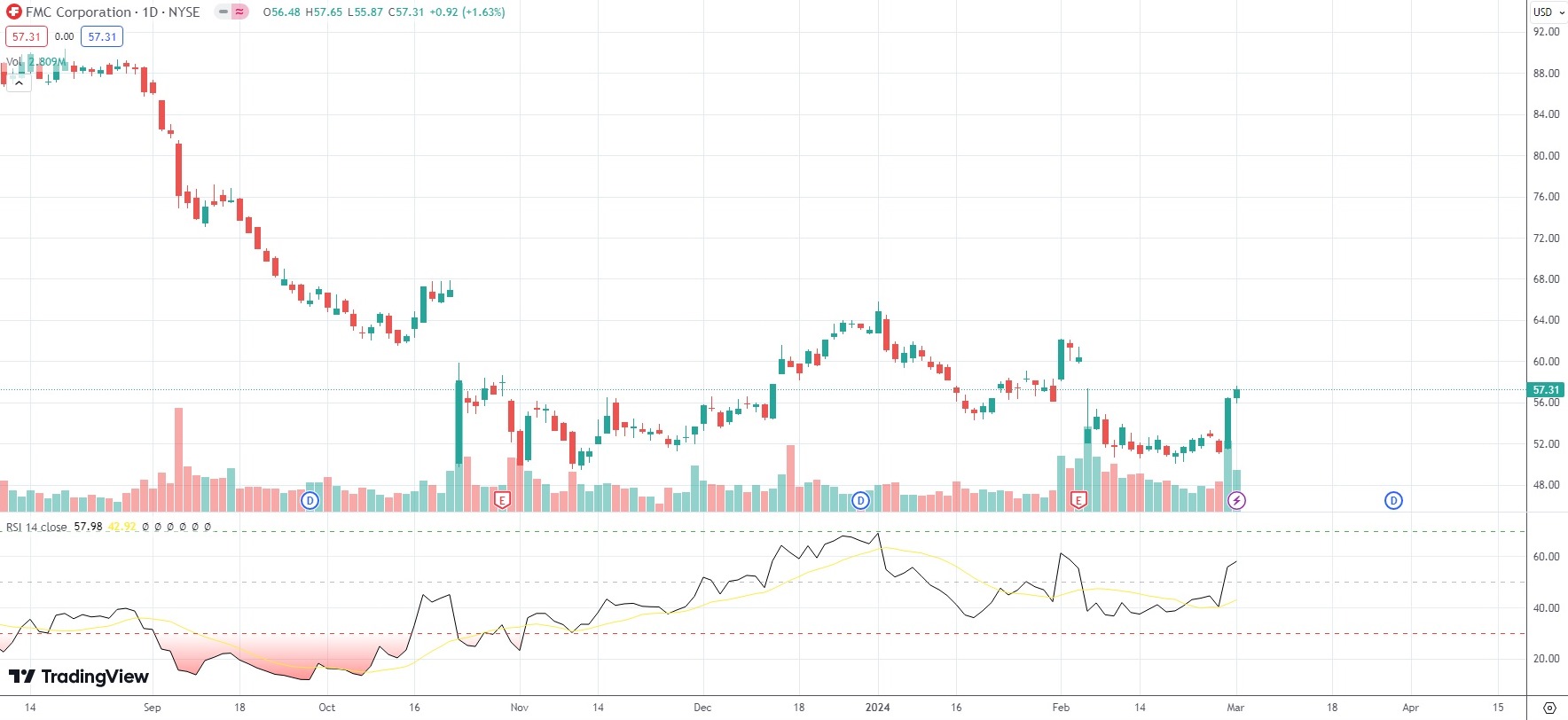Screen dimensions: 1568x720
Task: Click the Feb label on the time axis
Action: (1061, 708)
